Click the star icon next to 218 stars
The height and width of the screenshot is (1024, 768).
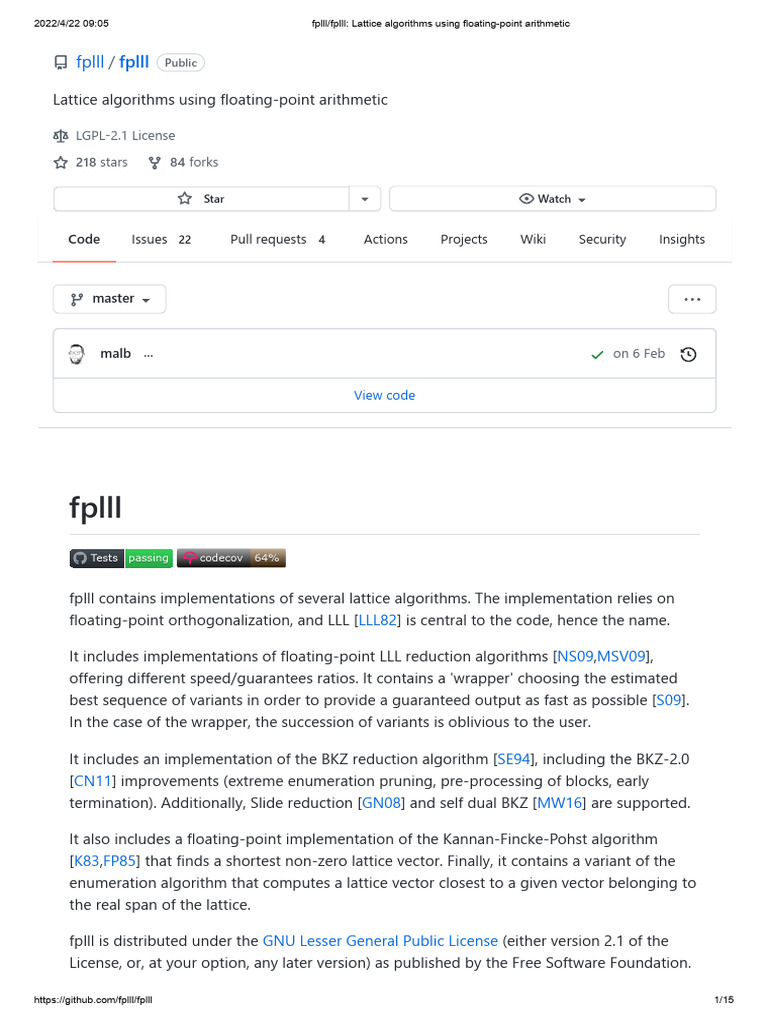[x=61, y=163]
